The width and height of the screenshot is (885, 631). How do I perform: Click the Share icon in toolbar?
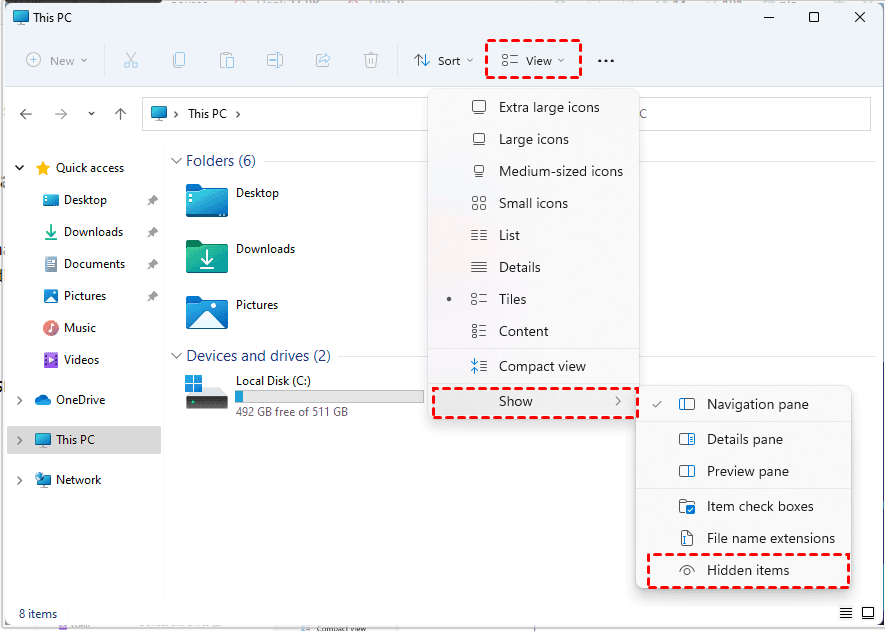[x=323, y=60]
